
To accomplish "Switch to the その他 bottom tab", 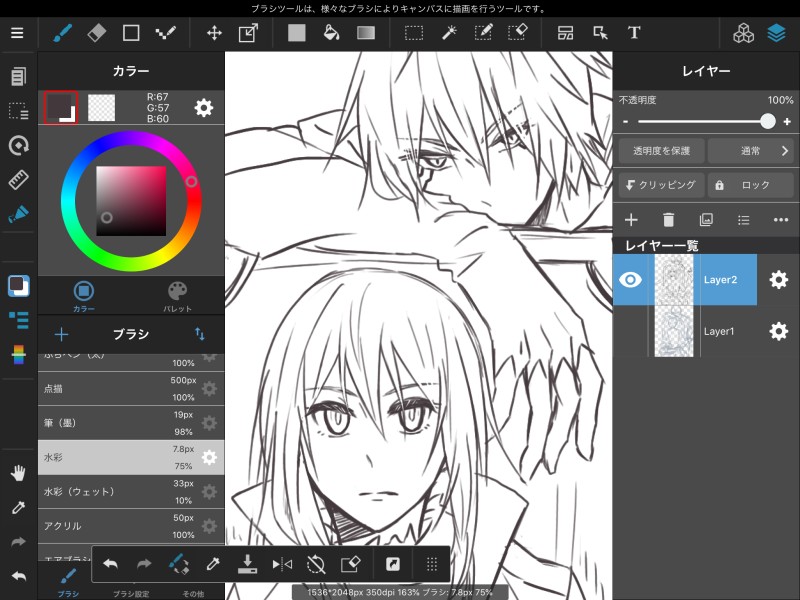I will pyautogui.click(x=193, y=594).
